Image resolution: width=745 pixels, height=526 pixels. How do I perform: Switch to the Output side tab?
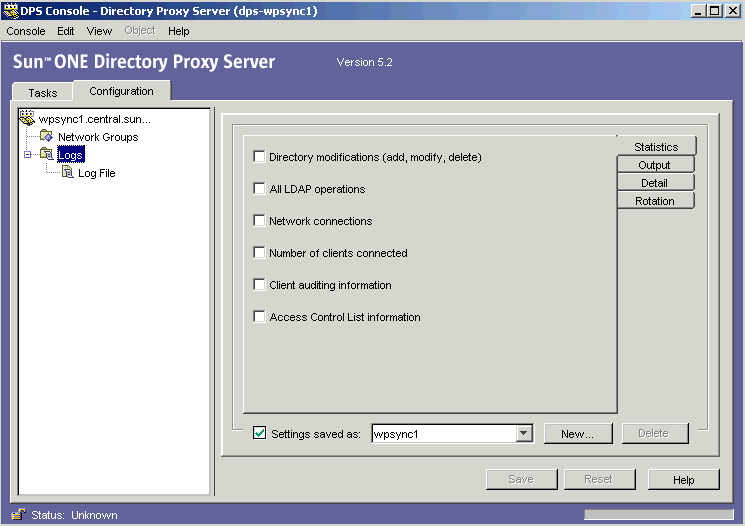point(654,165)
